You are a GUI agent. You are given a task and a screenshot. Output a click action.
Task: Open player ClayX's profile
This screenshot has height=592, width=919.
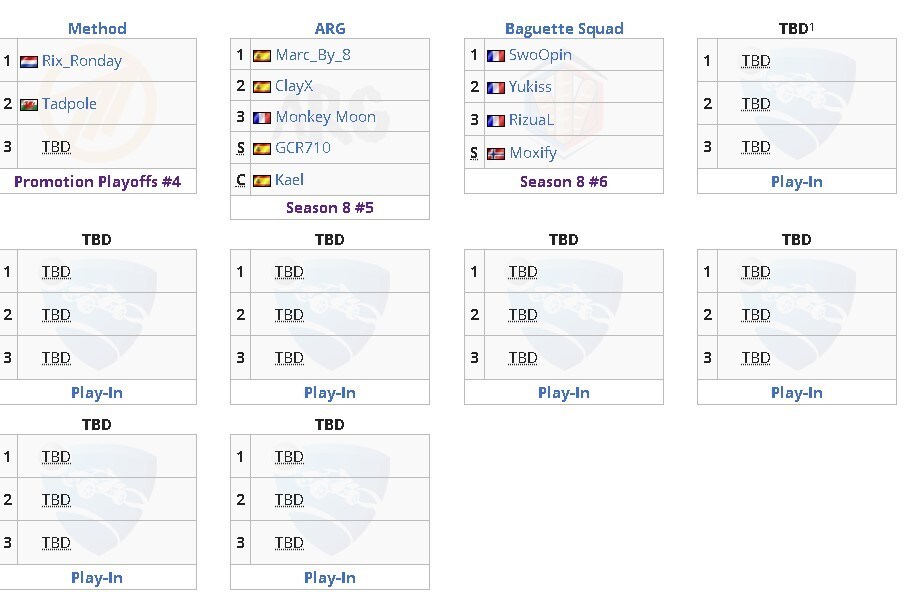click(x=294, y=86)
